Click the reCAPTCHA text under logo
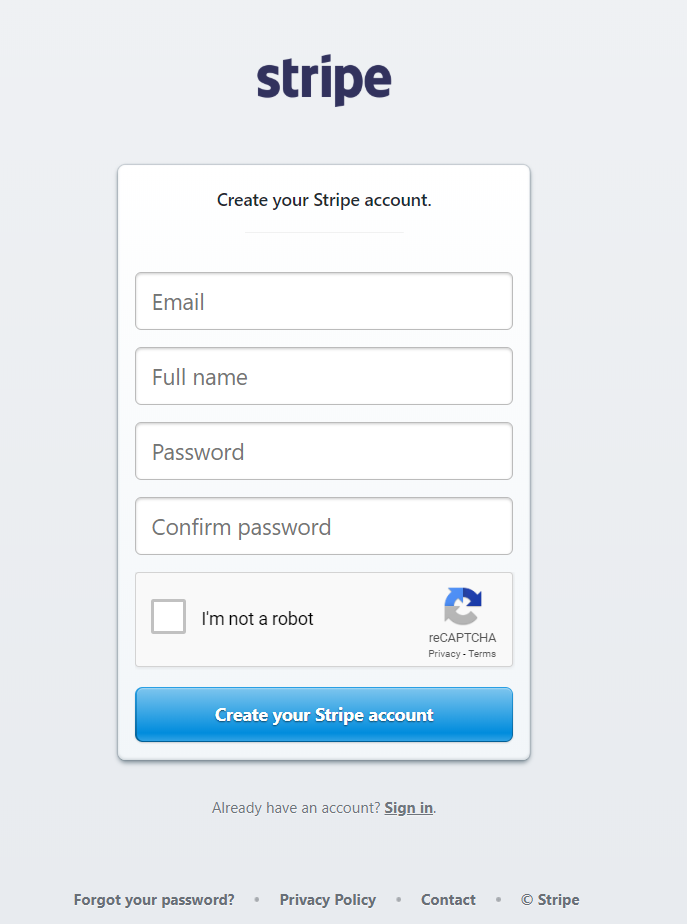Screen dimensions: 687x924 point(462,638)
